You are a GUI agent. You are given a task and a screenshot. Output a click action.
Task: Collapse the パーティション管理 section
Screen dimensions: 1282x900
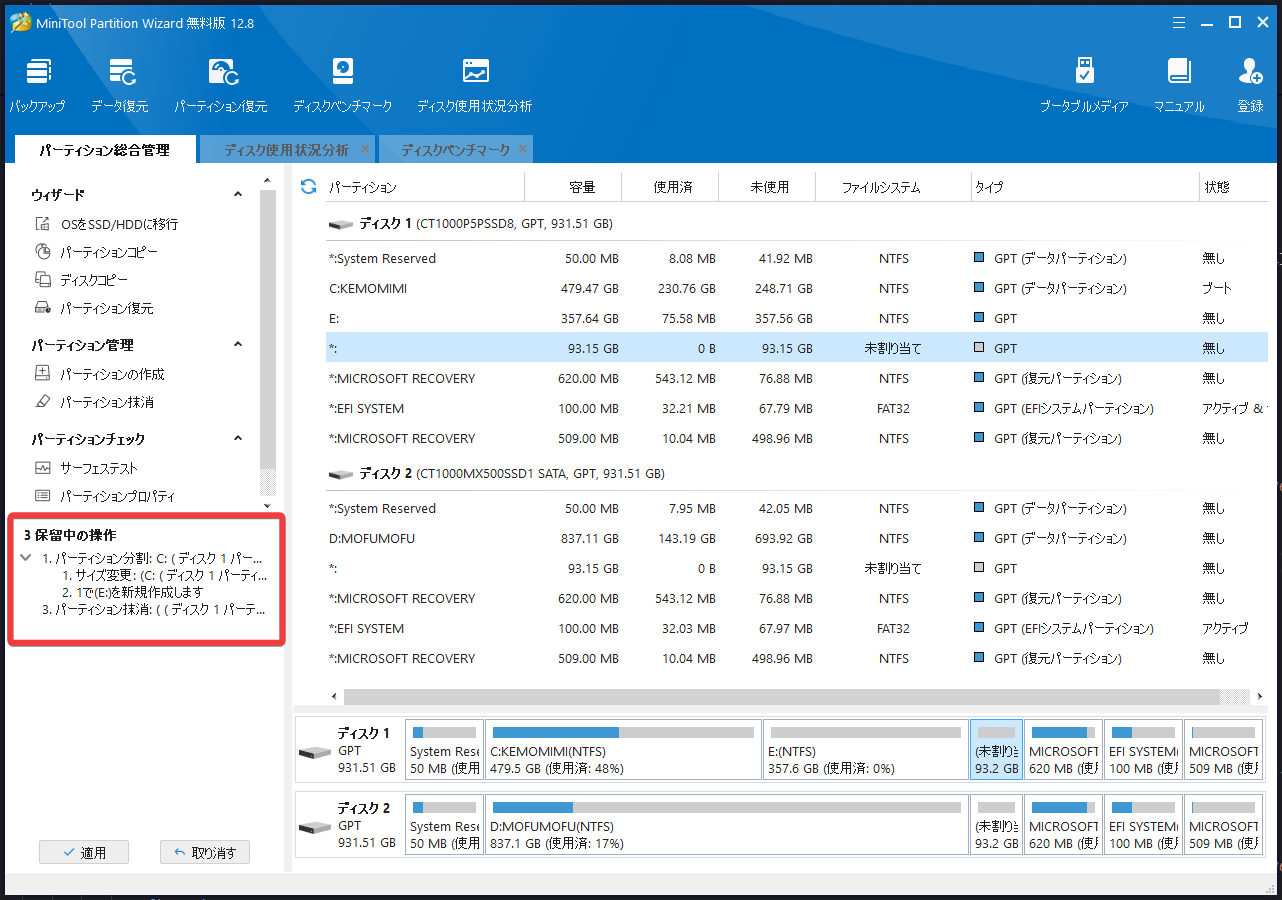[x=238, y=344]
